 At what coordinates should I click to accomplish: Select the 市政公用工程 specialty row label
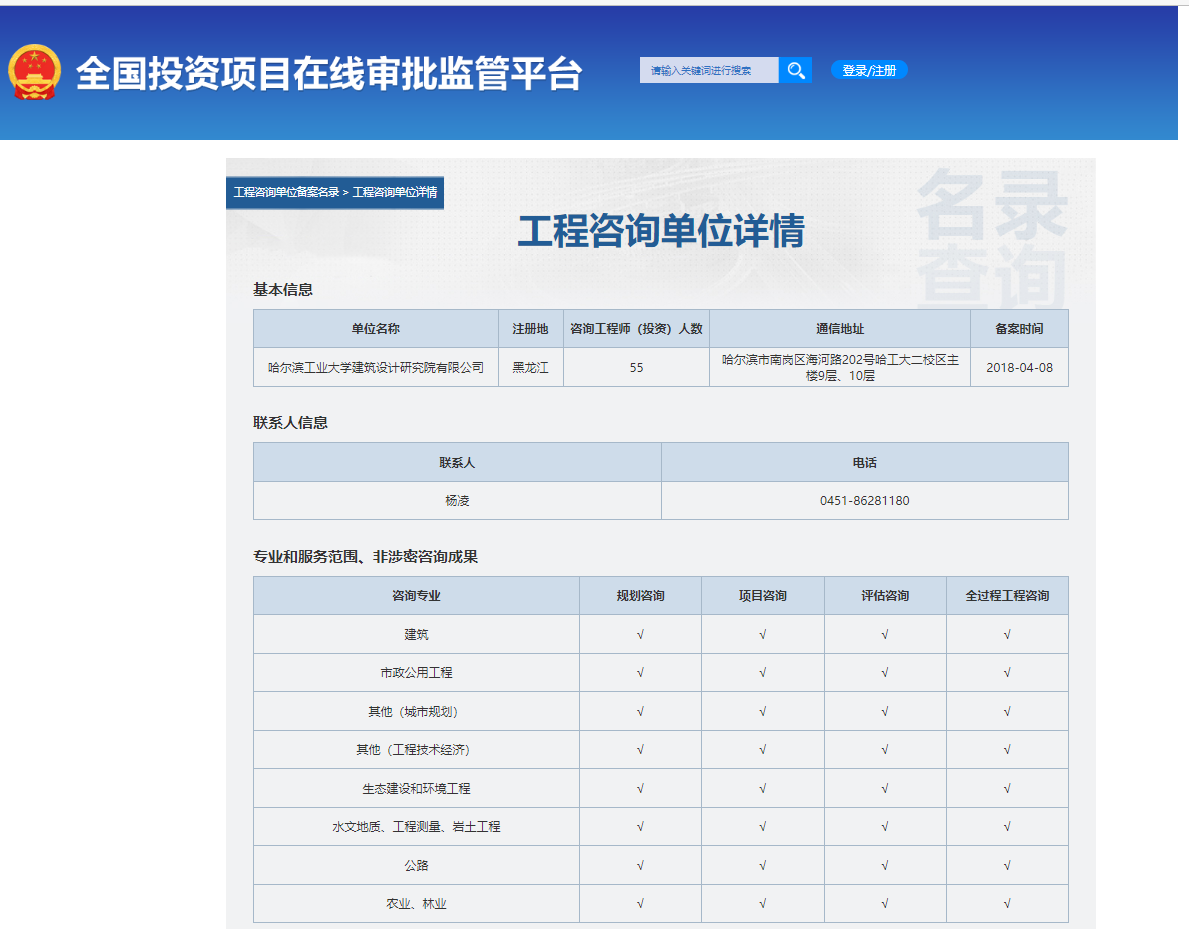coord(416,673)
